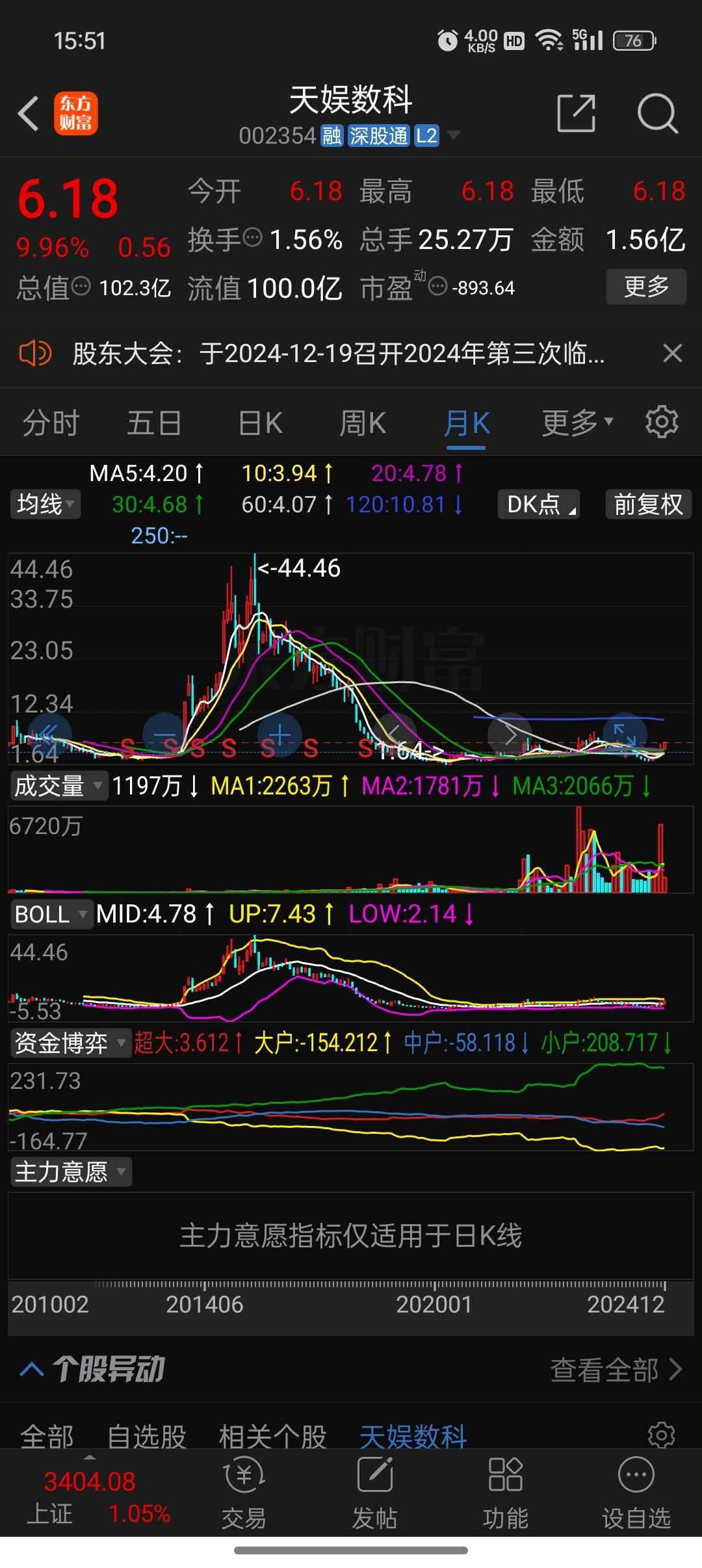
Task: Collapse the 个股异动 section
Action: pos(31,1369)
